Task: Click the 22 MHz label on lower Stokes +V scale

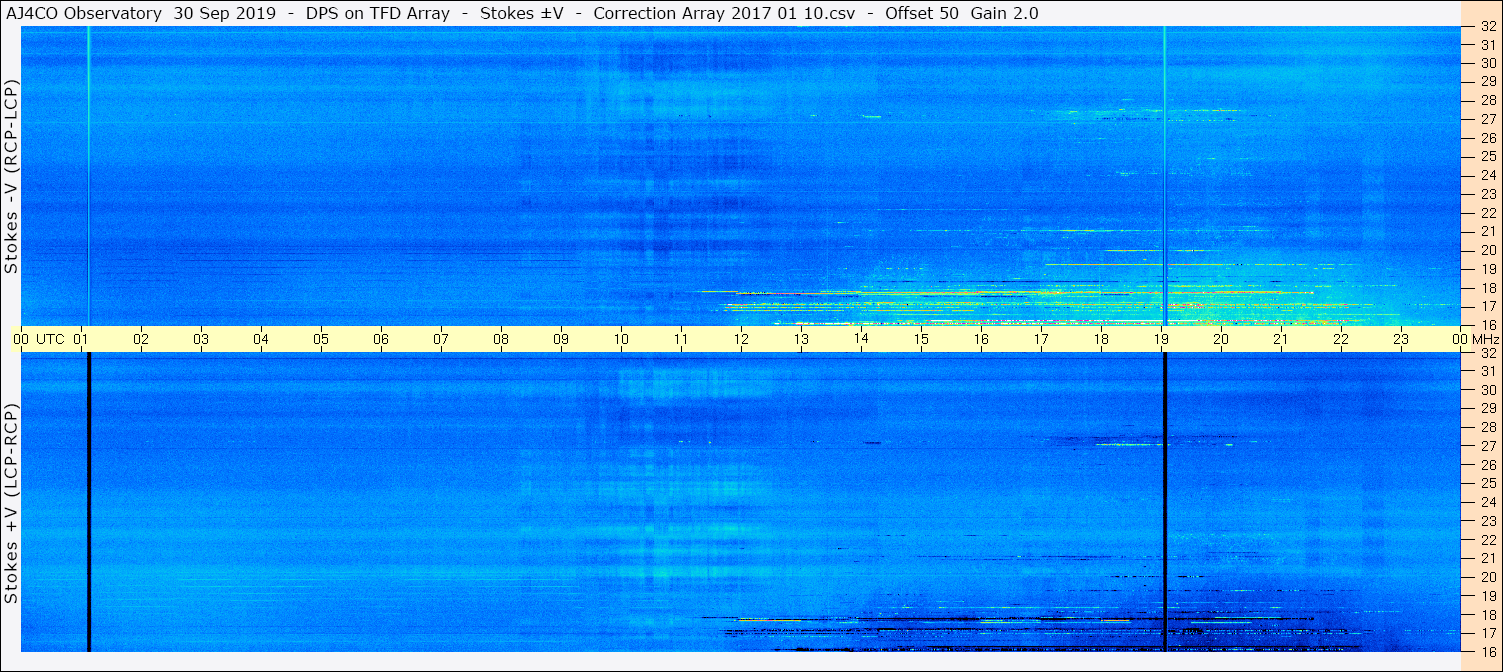Action: pyautogui.click(x=1488, y=540)
